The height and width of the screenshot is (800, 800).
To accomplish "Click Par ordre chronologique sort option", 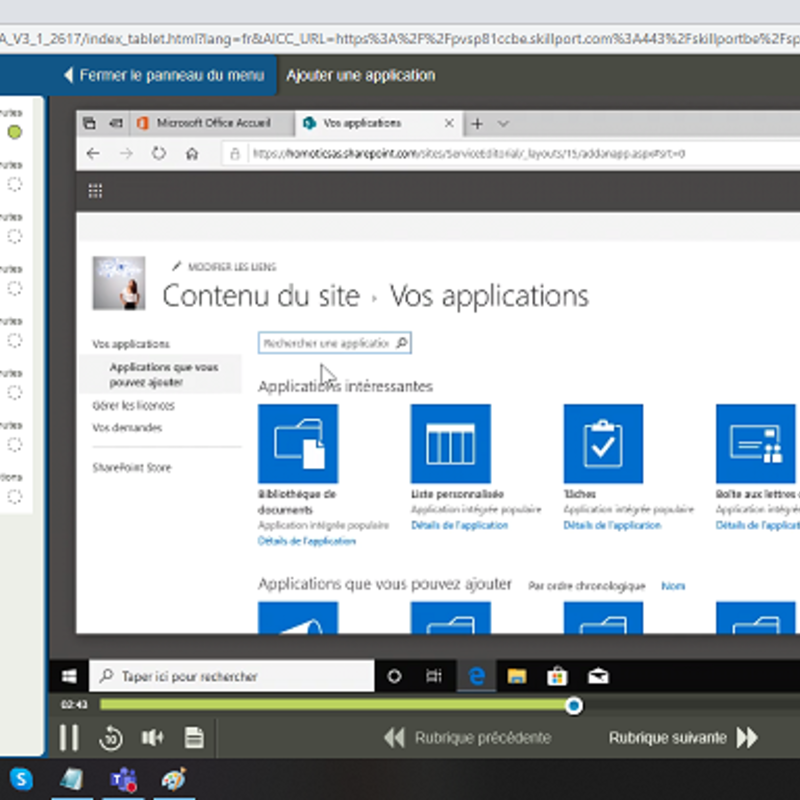I will 586,586.
